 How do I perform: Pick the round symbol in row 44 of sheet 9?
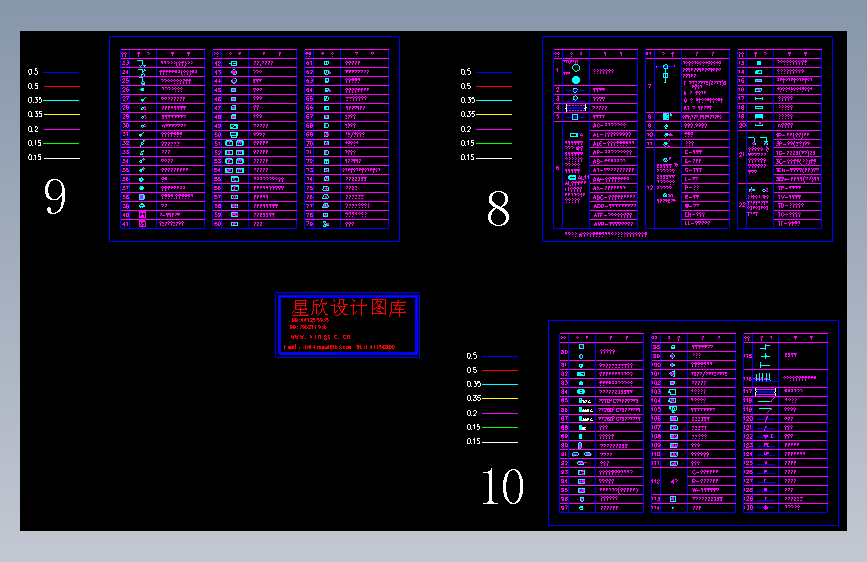pos(234,81)
